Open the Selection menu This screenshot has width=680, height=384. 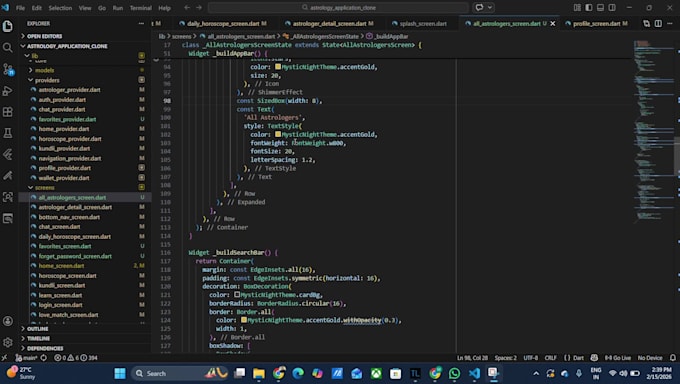coord(60,8)
